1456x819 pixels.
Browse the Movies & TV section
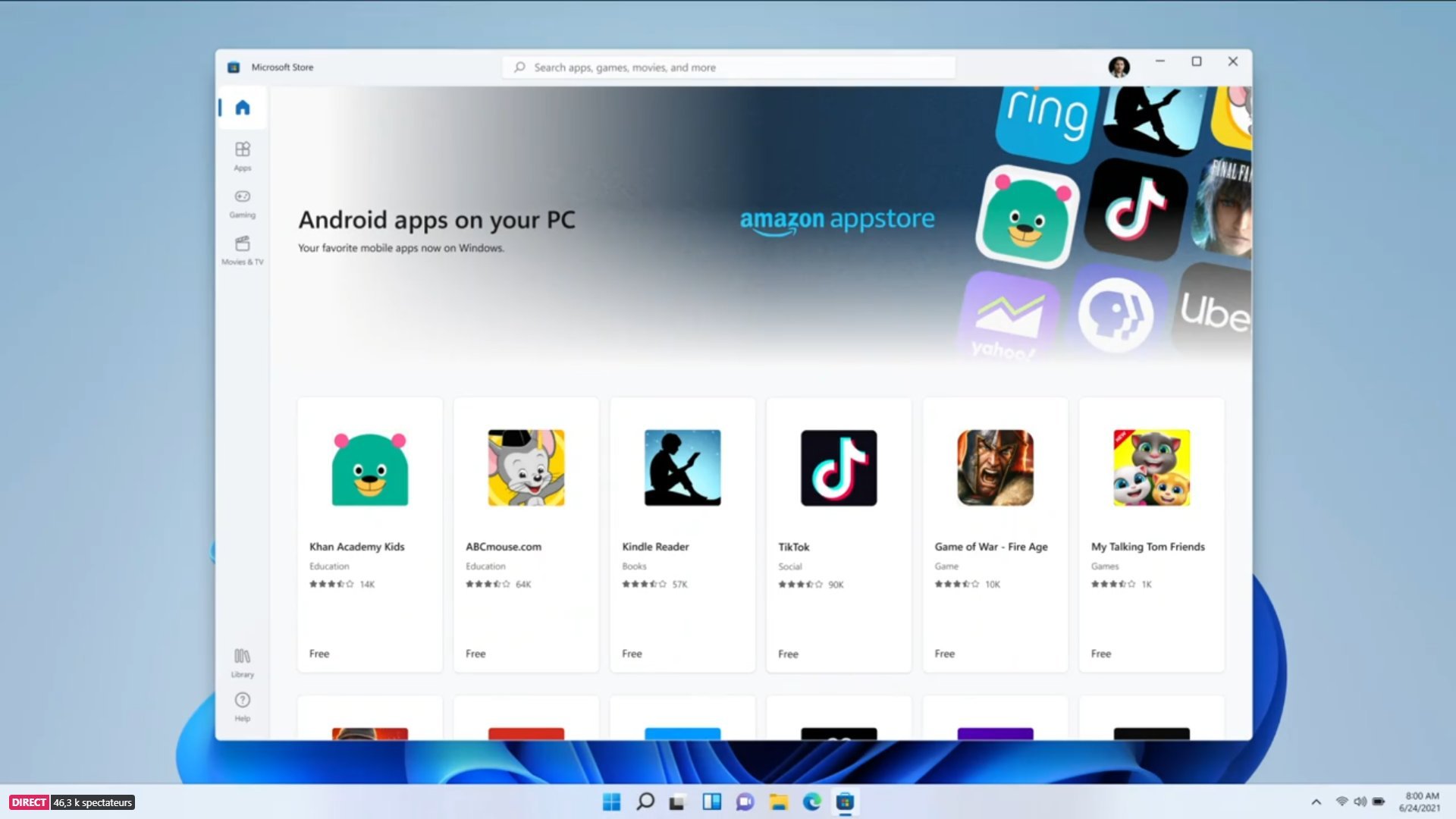coord(242,250)
